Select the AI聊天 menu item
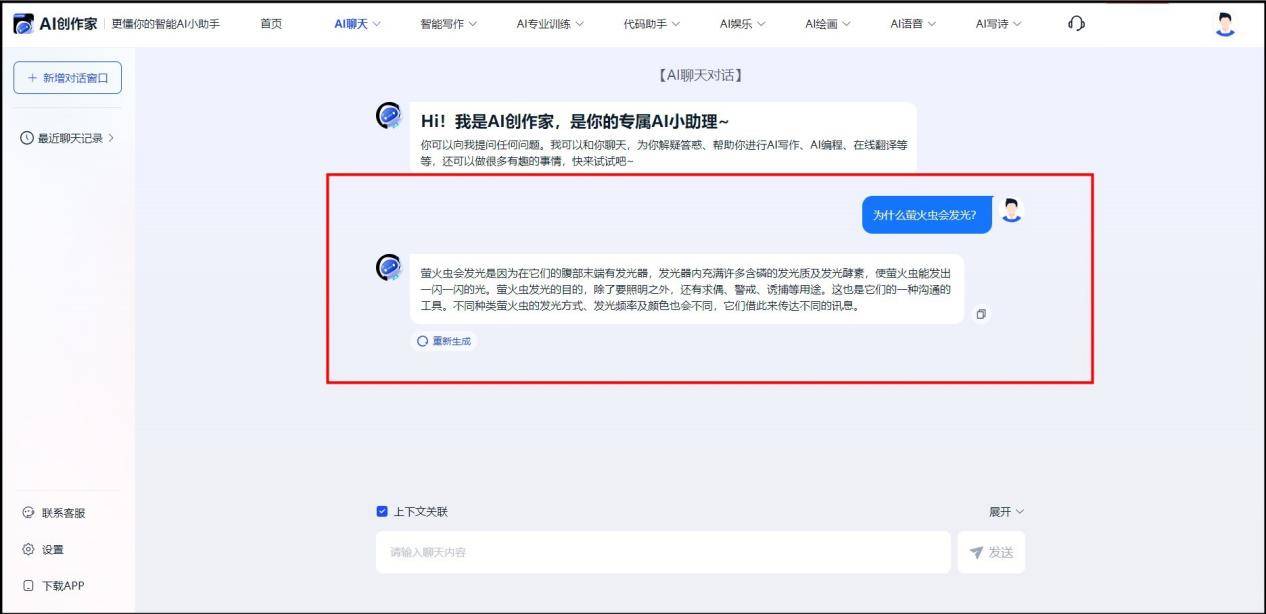Viewport: 1266px width, 614px height. (357, 24)
